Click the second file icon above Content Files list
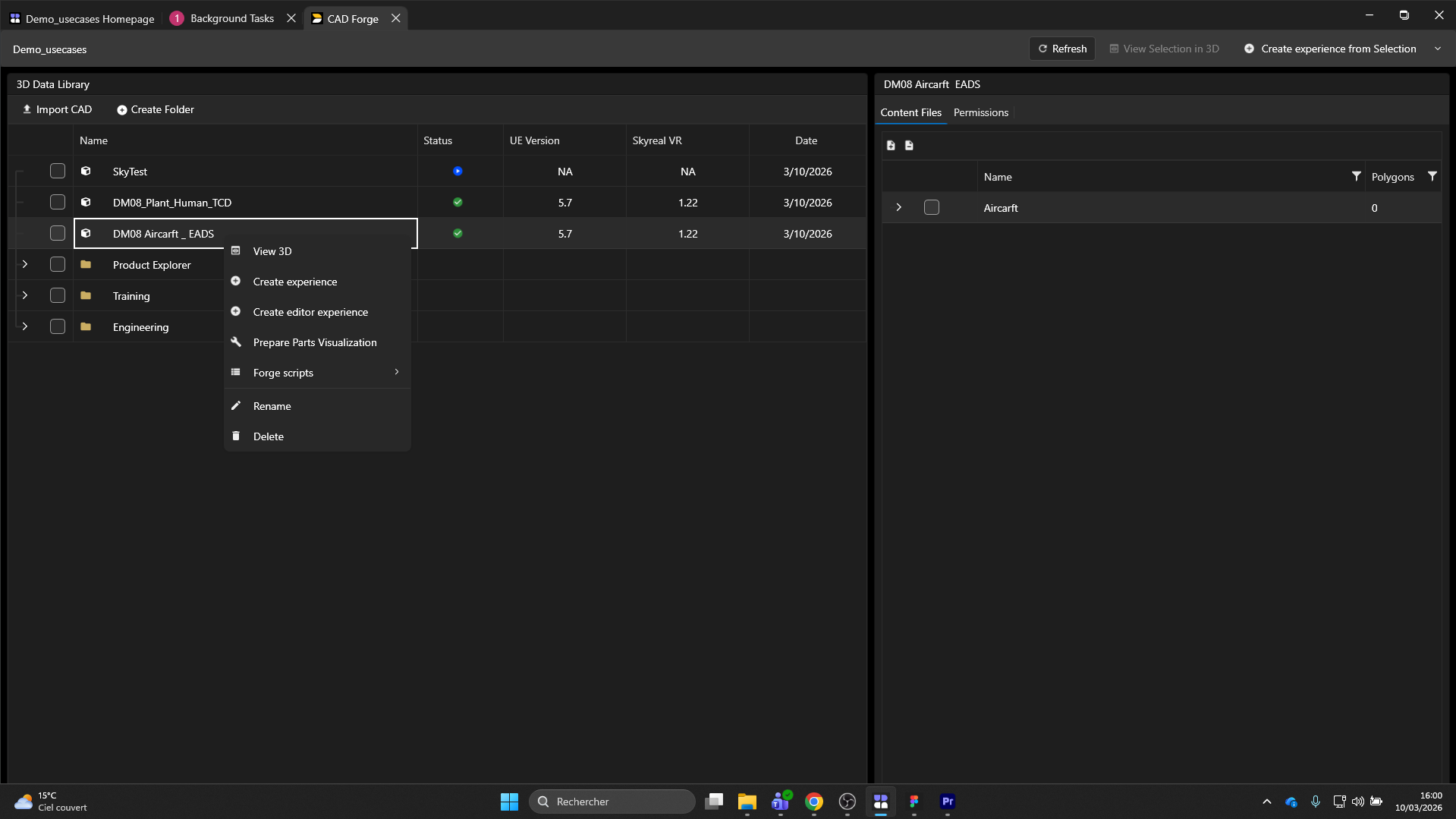Screen dimensions: 1456x819 coord(909,146)
